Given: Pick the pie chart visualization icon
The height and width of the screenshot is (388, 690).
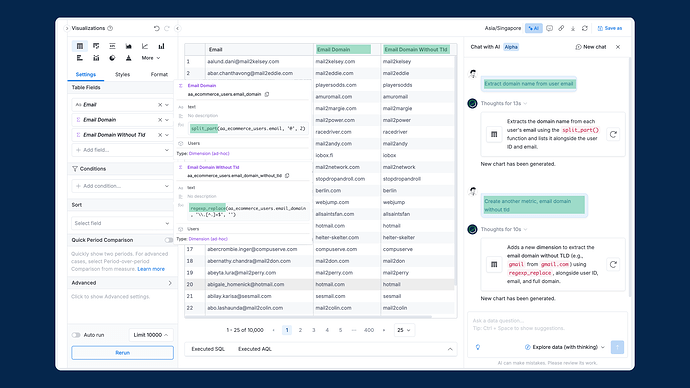Looking at the screenshot, I should (112, 58).
